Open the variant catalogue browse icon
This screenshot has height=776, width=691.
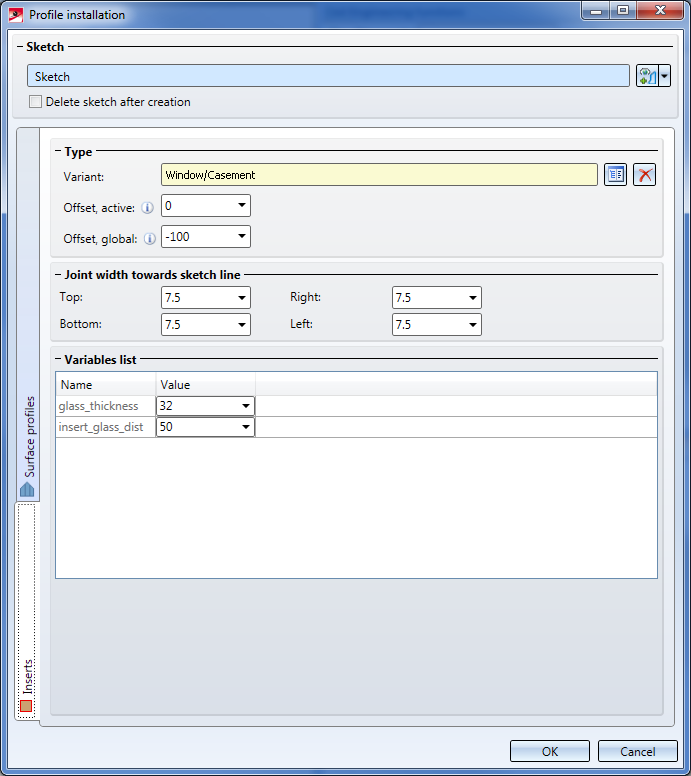[615, 175]
